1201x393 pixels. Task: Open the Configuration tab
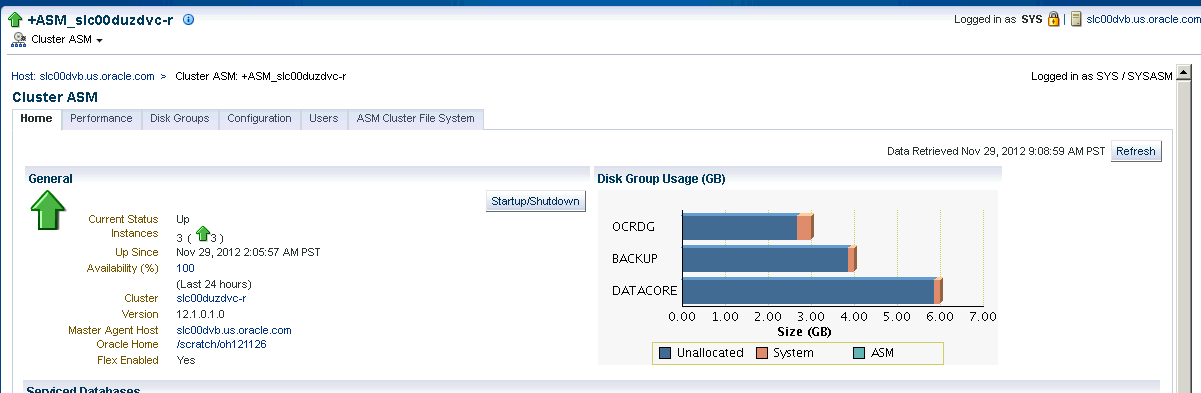259,118
